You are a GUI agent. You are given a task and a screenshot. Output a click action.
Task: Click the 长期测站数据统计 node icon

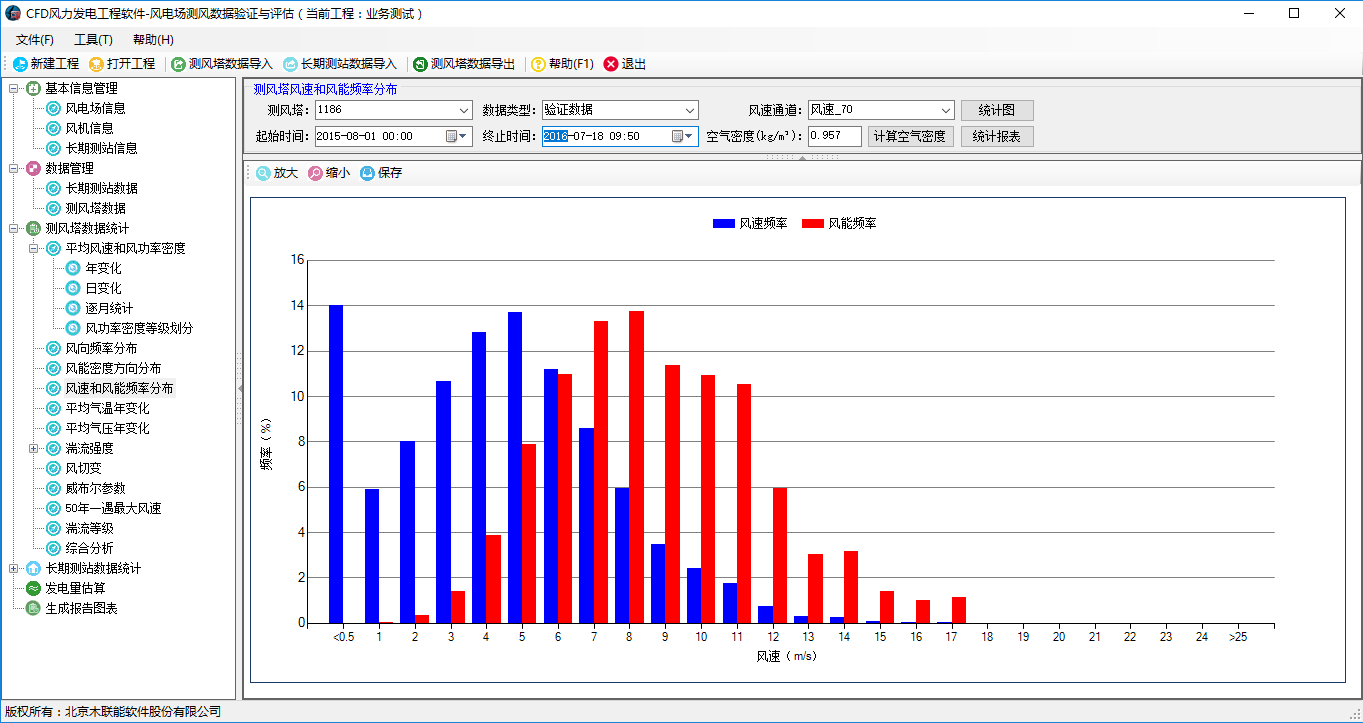point(33,568)
